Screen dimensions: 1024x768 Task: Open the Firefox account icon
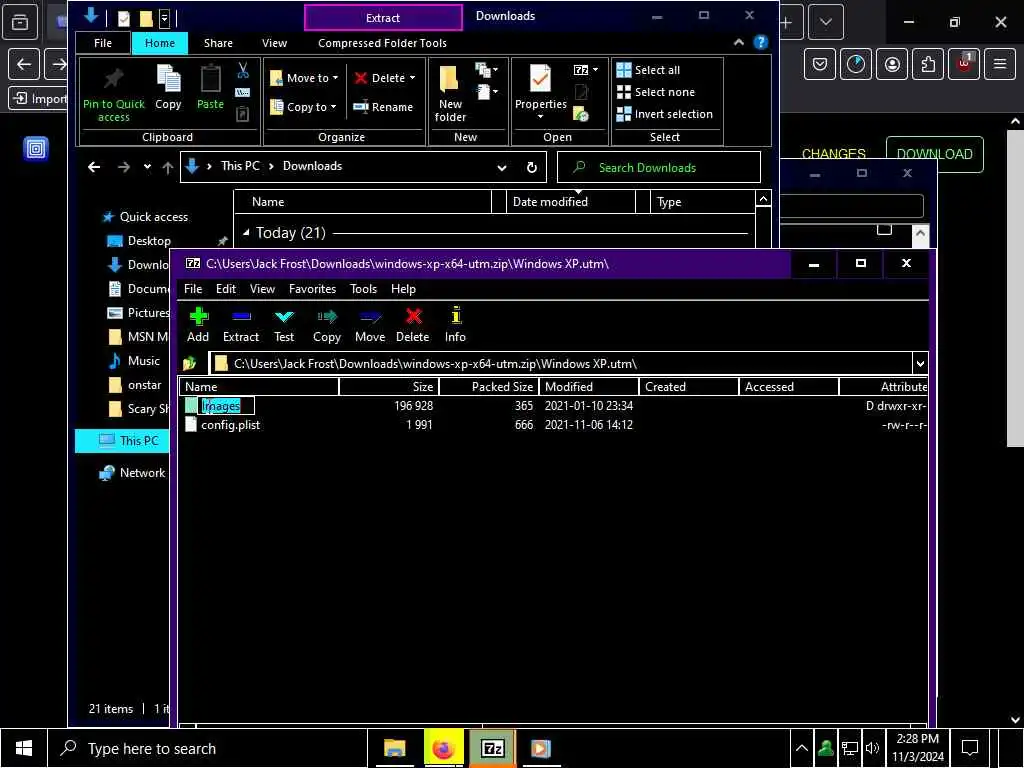pos(892,64)
